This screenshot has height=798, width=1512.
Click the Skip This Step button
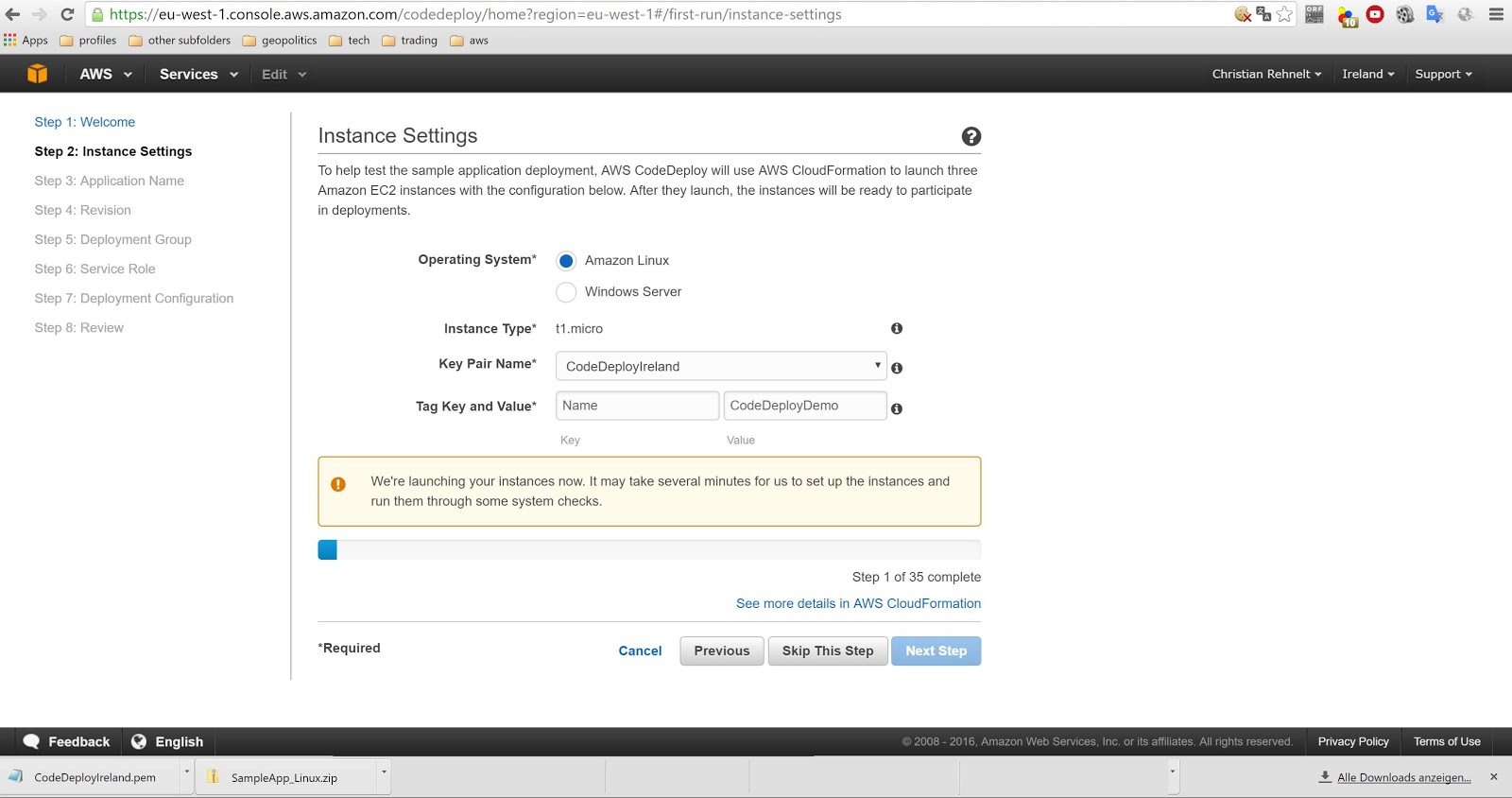pos(827,651)
